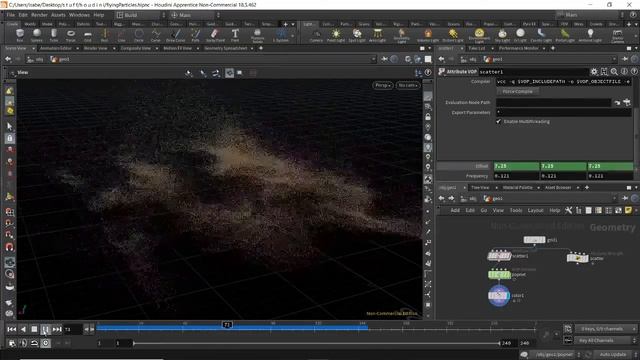Screen dimensions: 640x360
Task: Add a Caustic Light from the shelf
Action: (x=541, y=35)
